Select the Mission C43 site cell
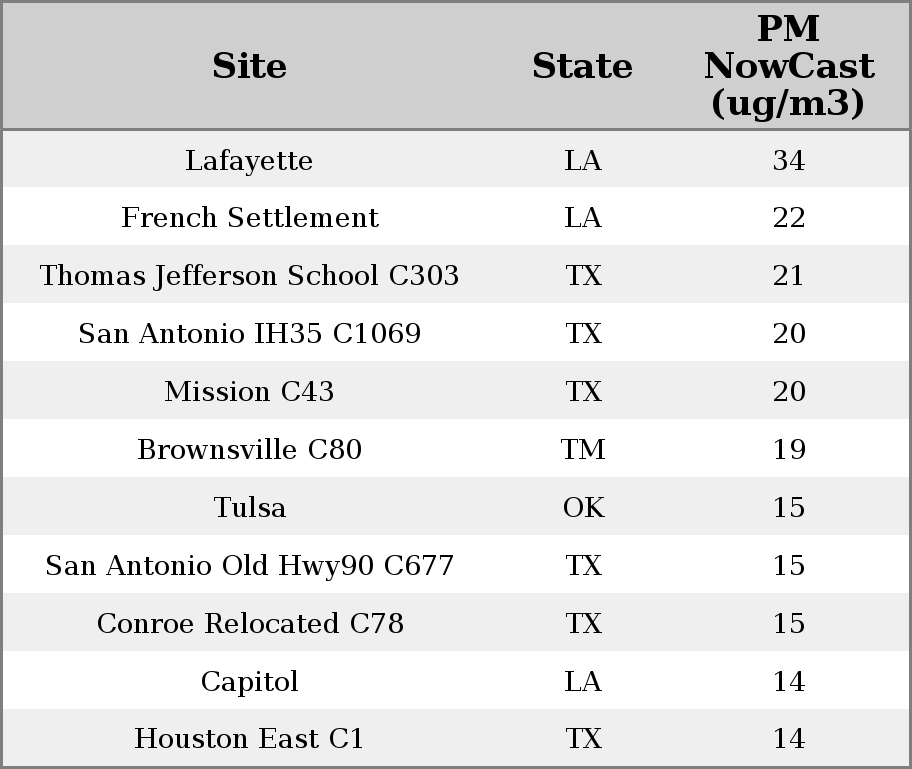912x769 pixels. click(x=249, y=392)
